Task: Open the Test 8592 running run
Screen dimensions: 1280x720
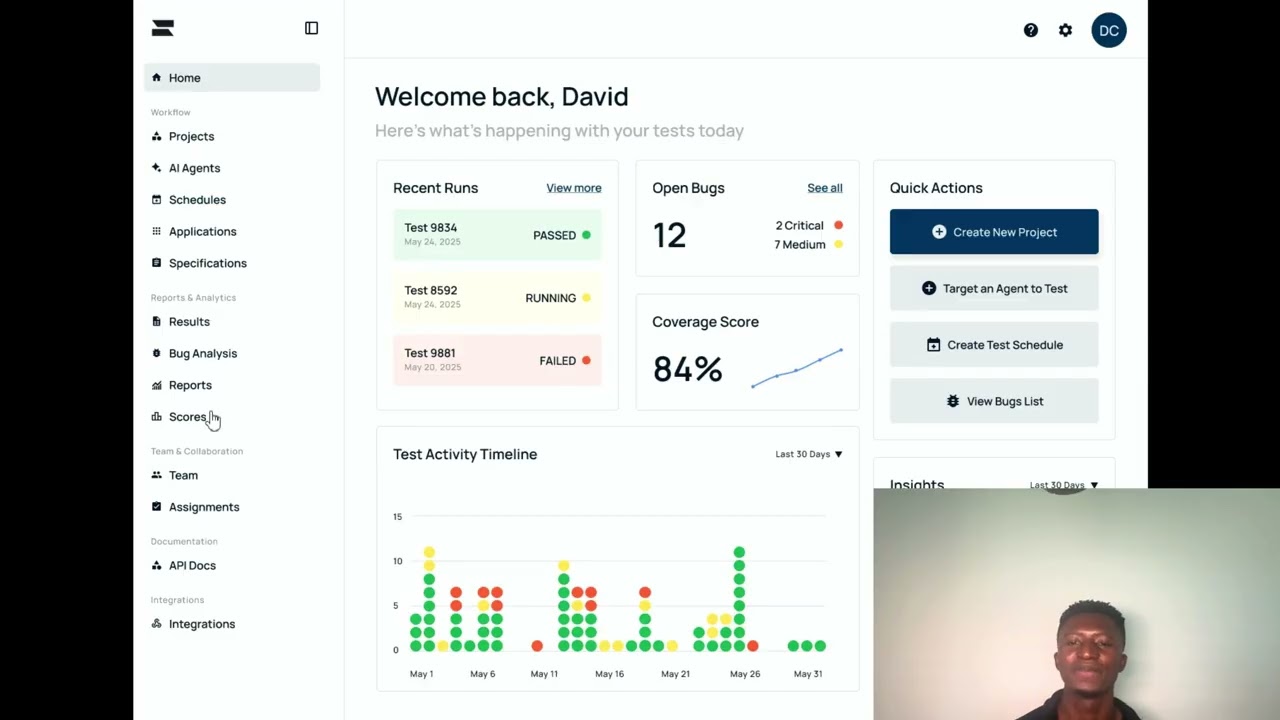Action: pos(497,298)
